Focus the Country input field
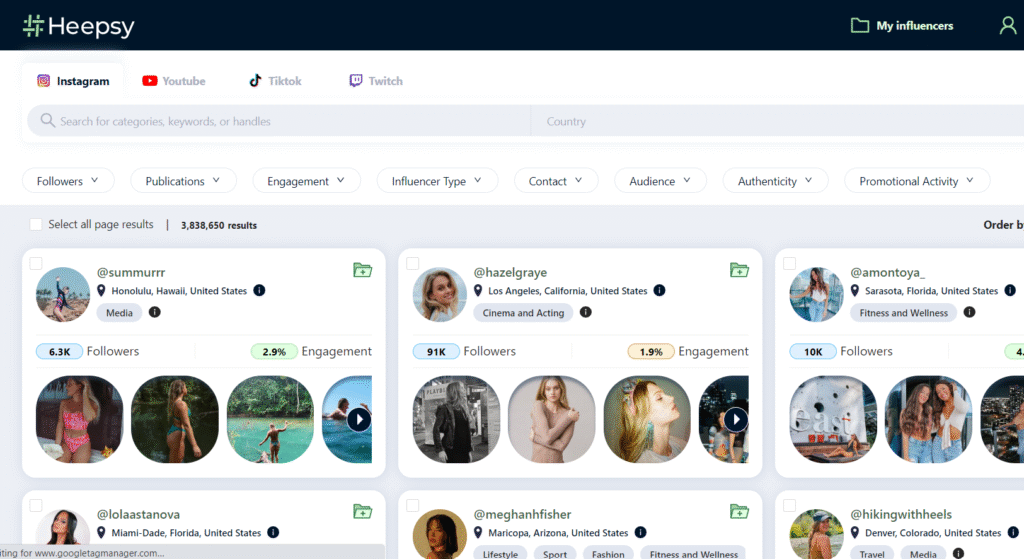 (x=777, y=121)
